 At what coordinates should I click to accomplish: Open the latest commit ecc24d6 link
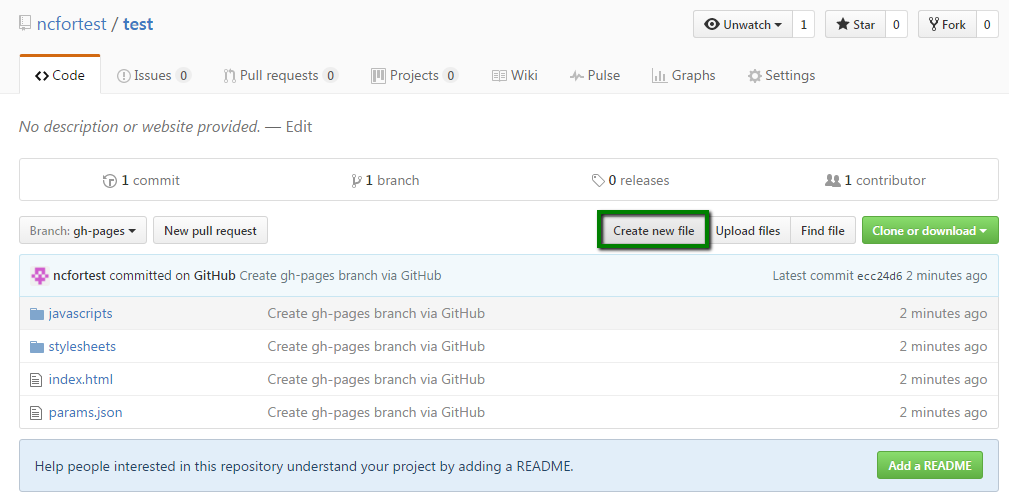click(x=880, y=277)
